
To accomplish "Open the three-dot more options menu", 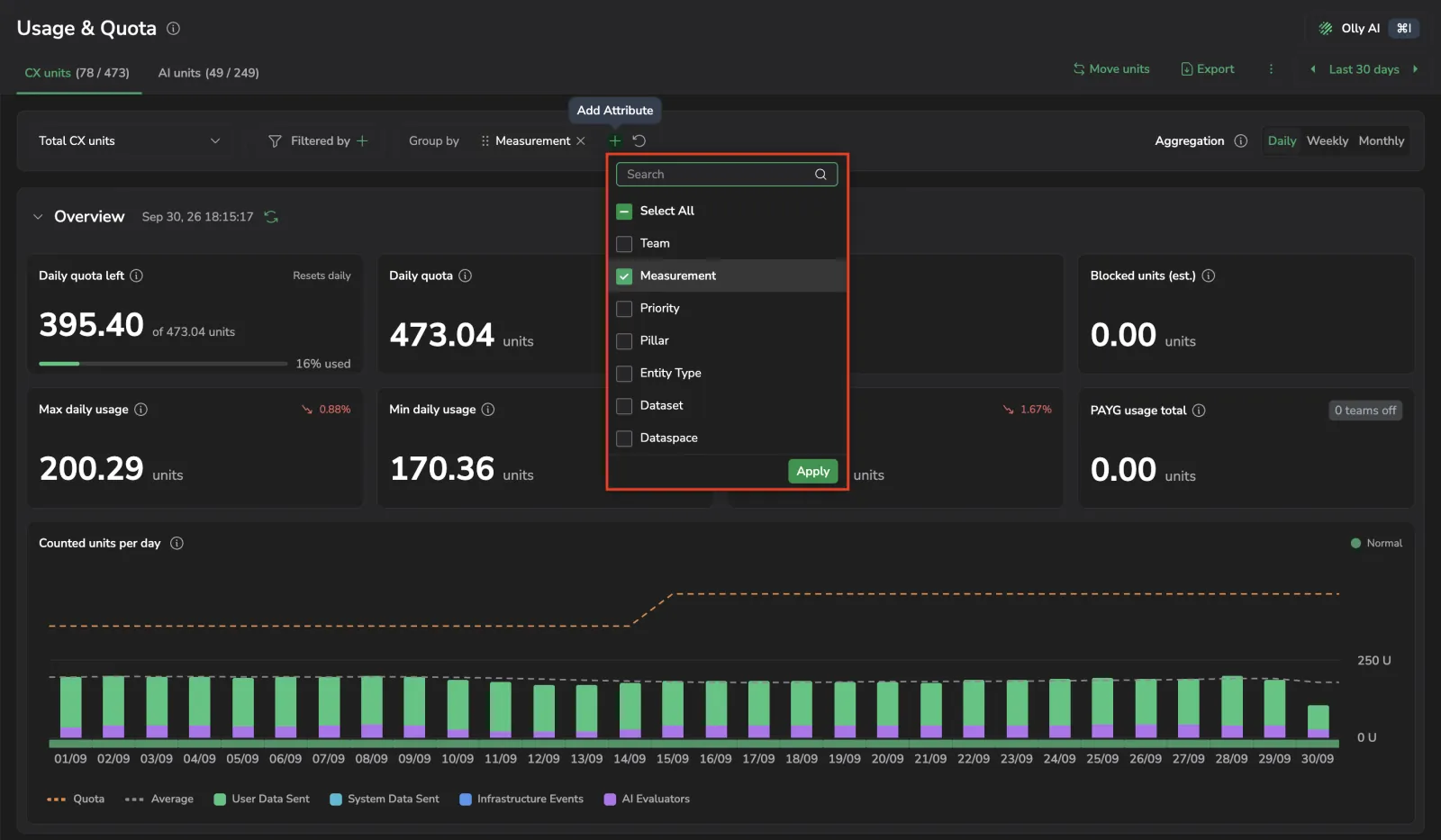I will pyautogui.click(x=1271, y=69).
